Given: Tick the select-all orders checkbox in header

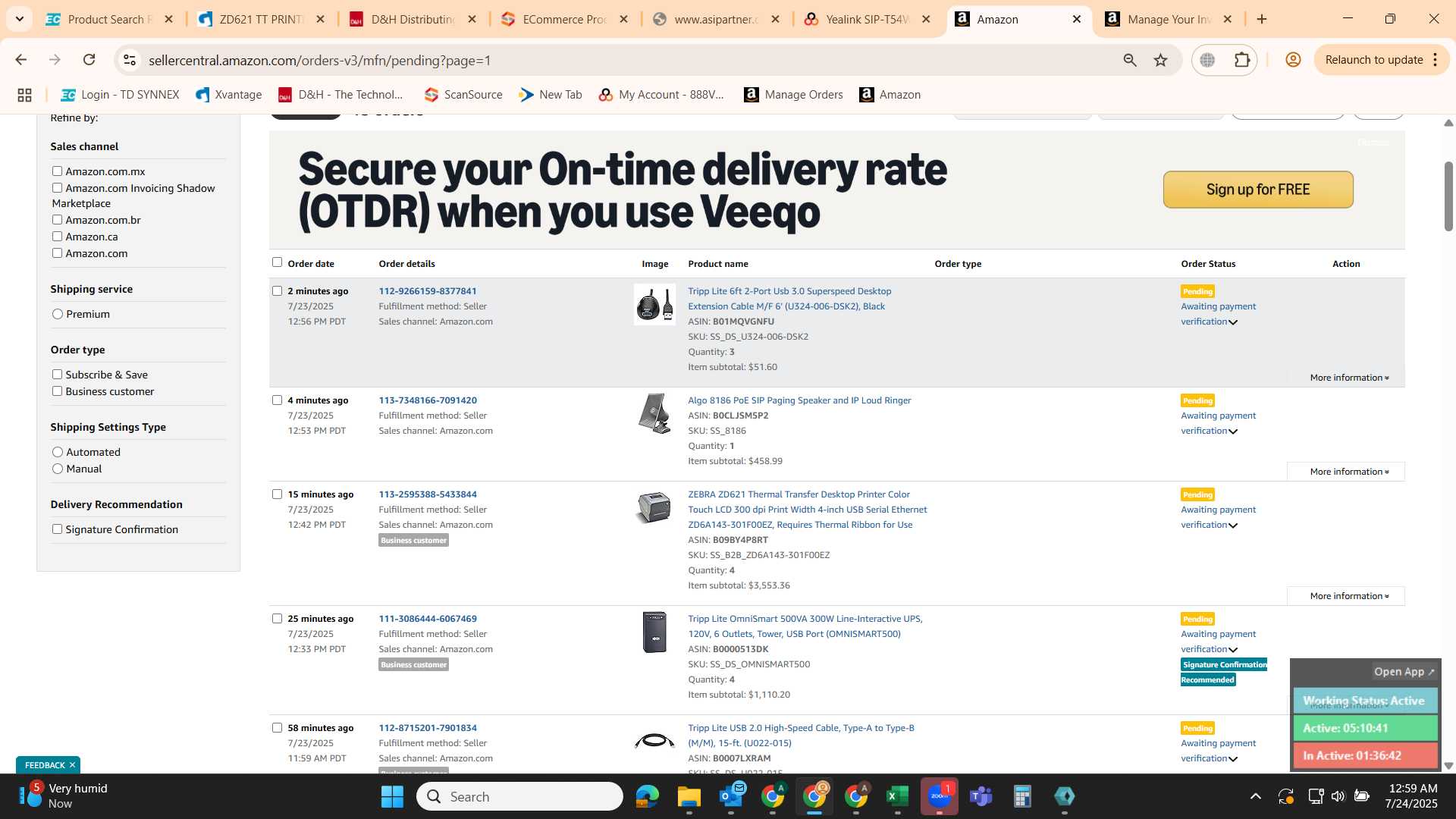Looking at the screenshot, I should [277, 262].
